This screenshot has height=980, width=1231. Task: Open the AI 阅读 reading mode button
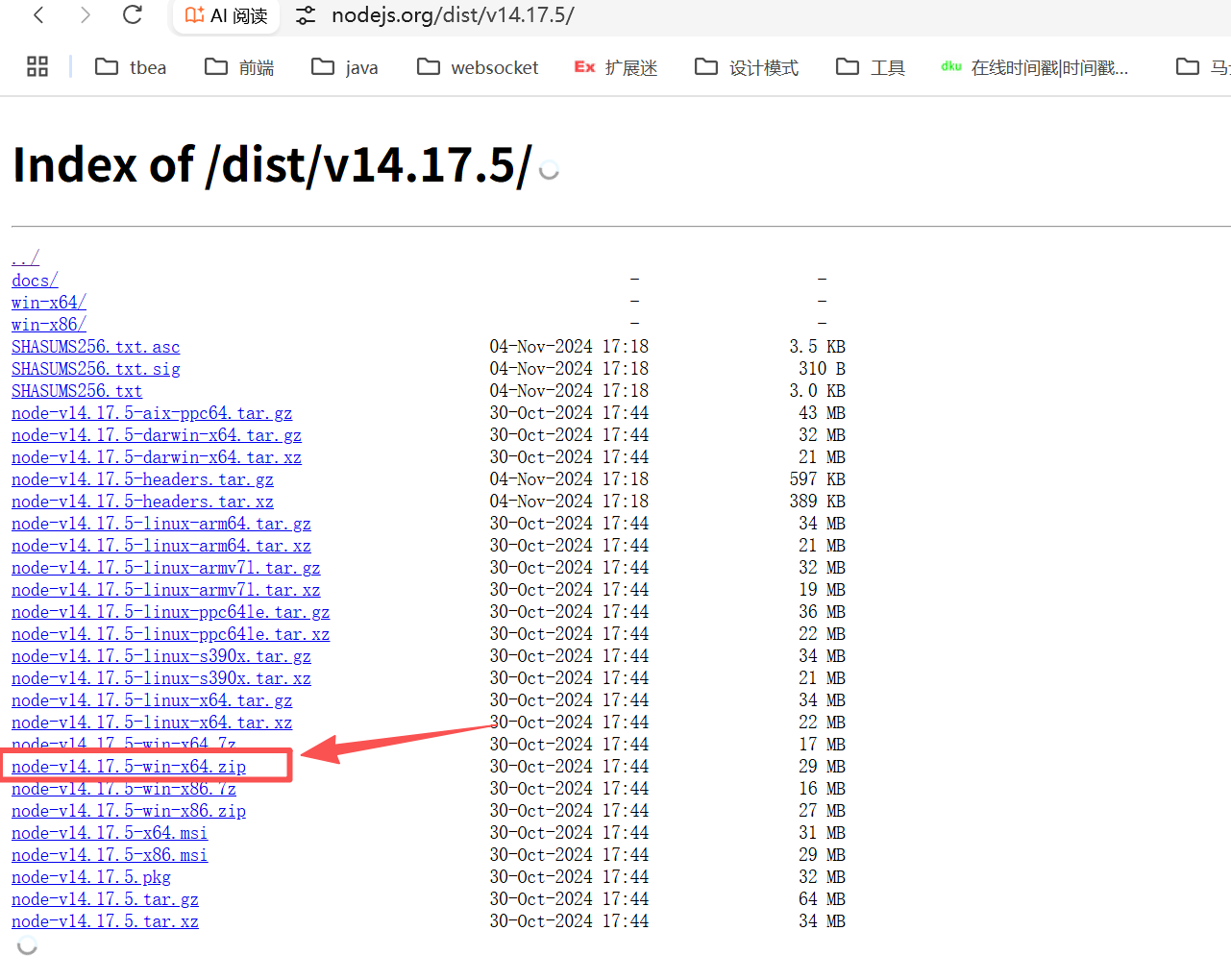tap(227, 15)
